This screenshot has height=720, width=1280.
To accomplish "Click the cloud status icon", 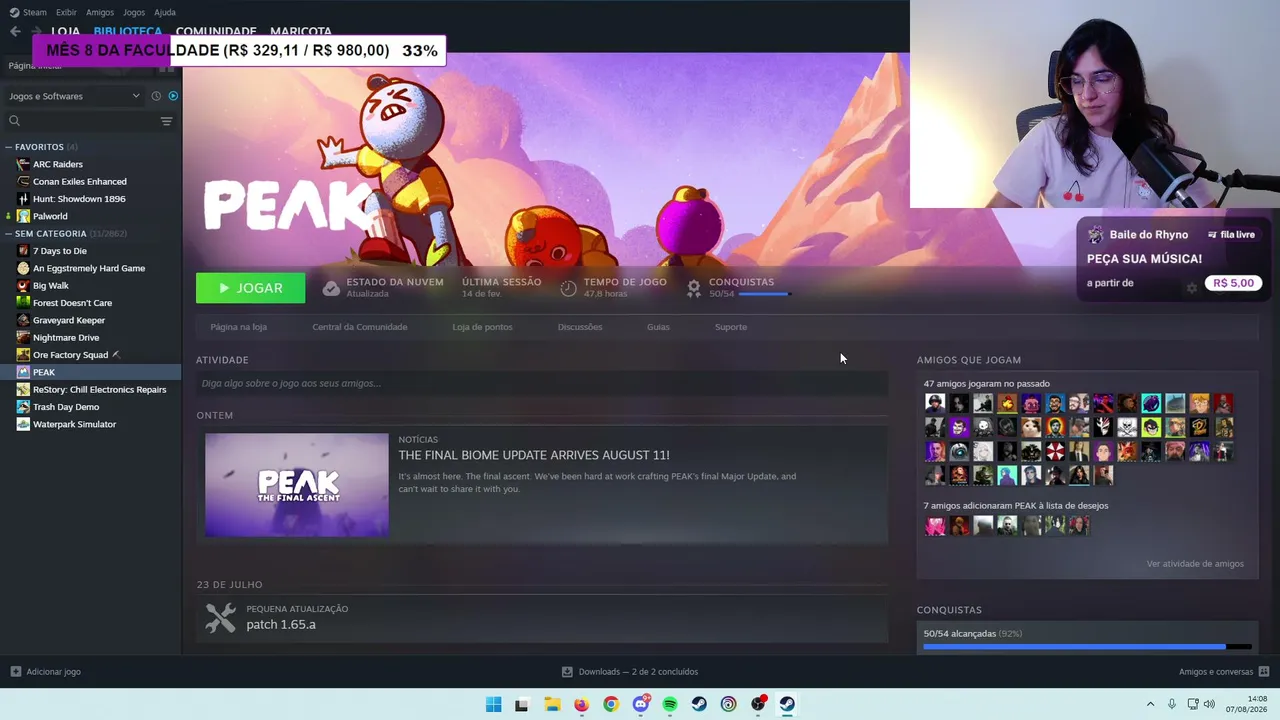I will [331, 288].
